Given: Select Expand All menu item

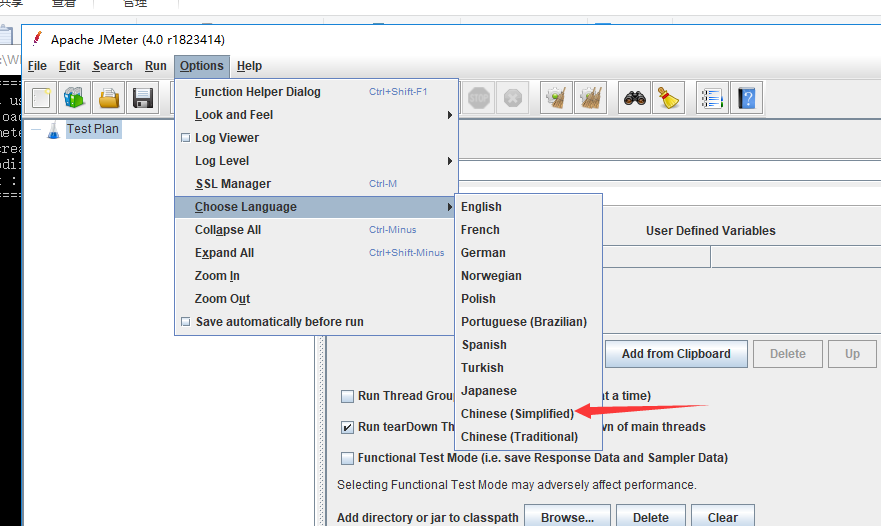Looking at the screenshot, I should tap(317, 253).
